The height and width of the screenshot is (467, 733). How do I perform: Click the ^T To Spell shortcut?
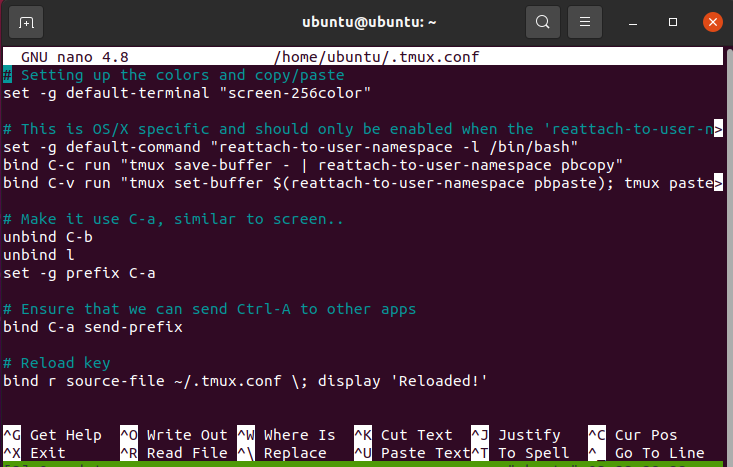[x=520, y=453]
